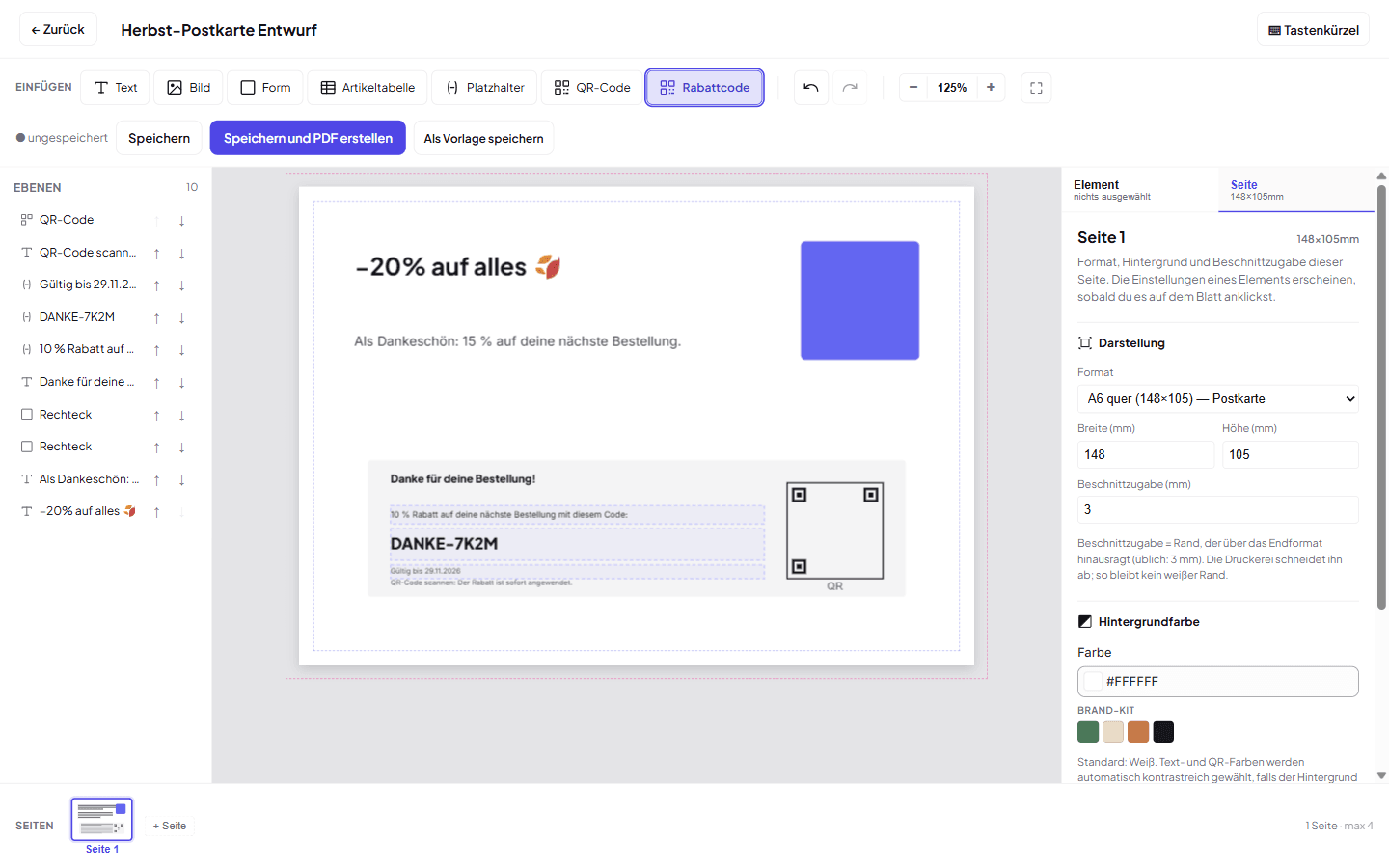
Task: Go back with Zurück button
Action: tap(58, 30)
